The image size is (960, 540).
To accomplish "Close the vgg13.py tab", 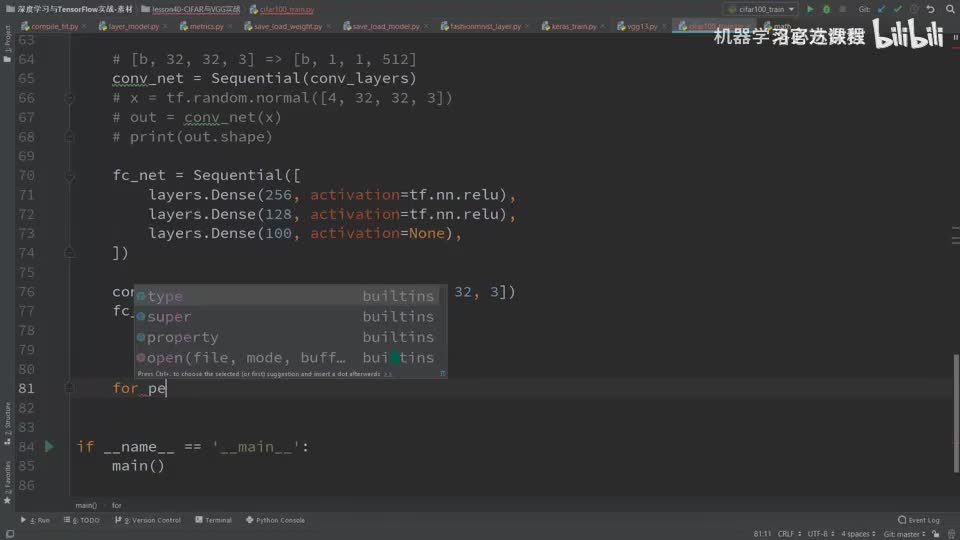I will (664, 26).
